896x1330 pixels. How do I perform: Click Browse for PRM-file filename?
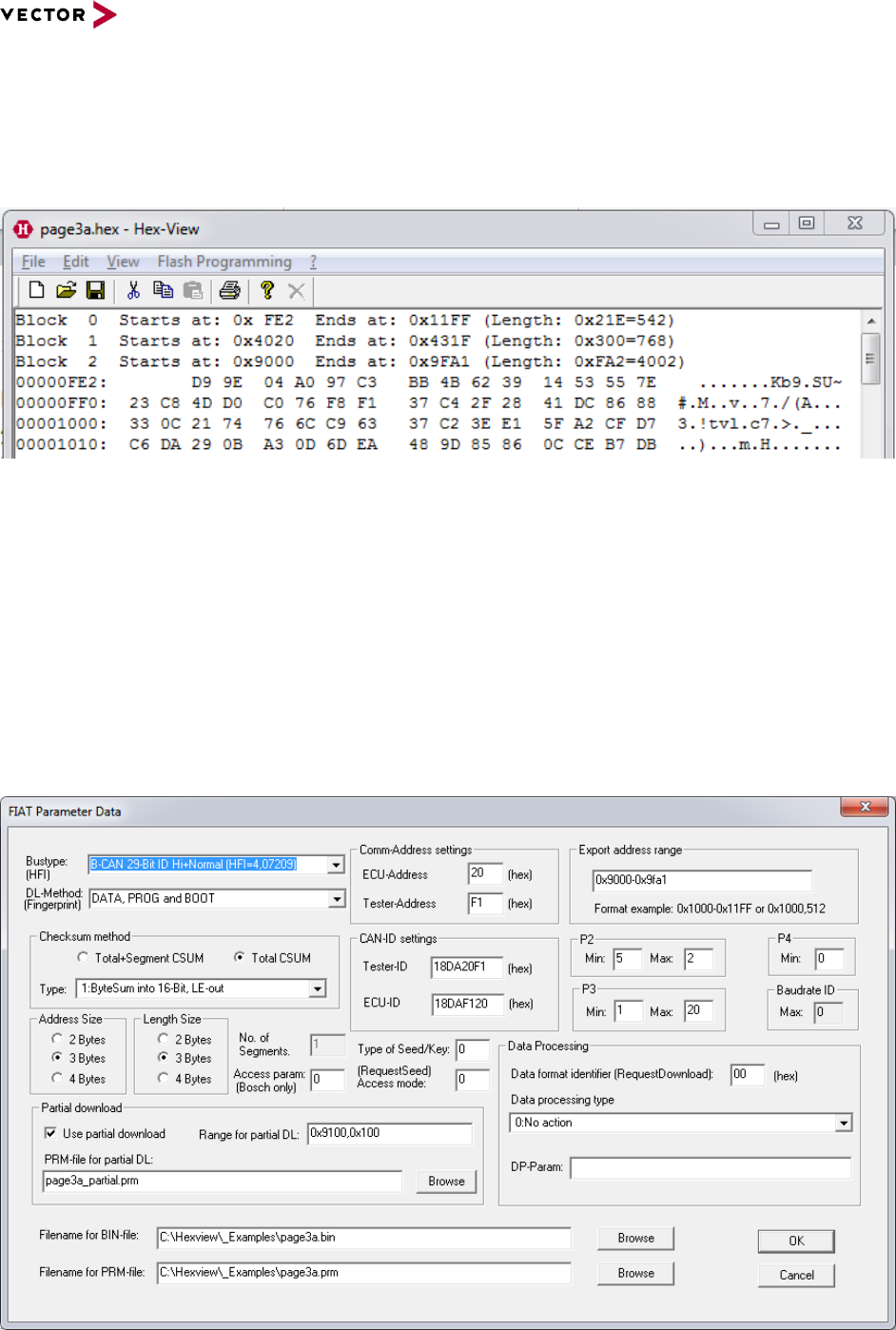(x=635, y=1274)
